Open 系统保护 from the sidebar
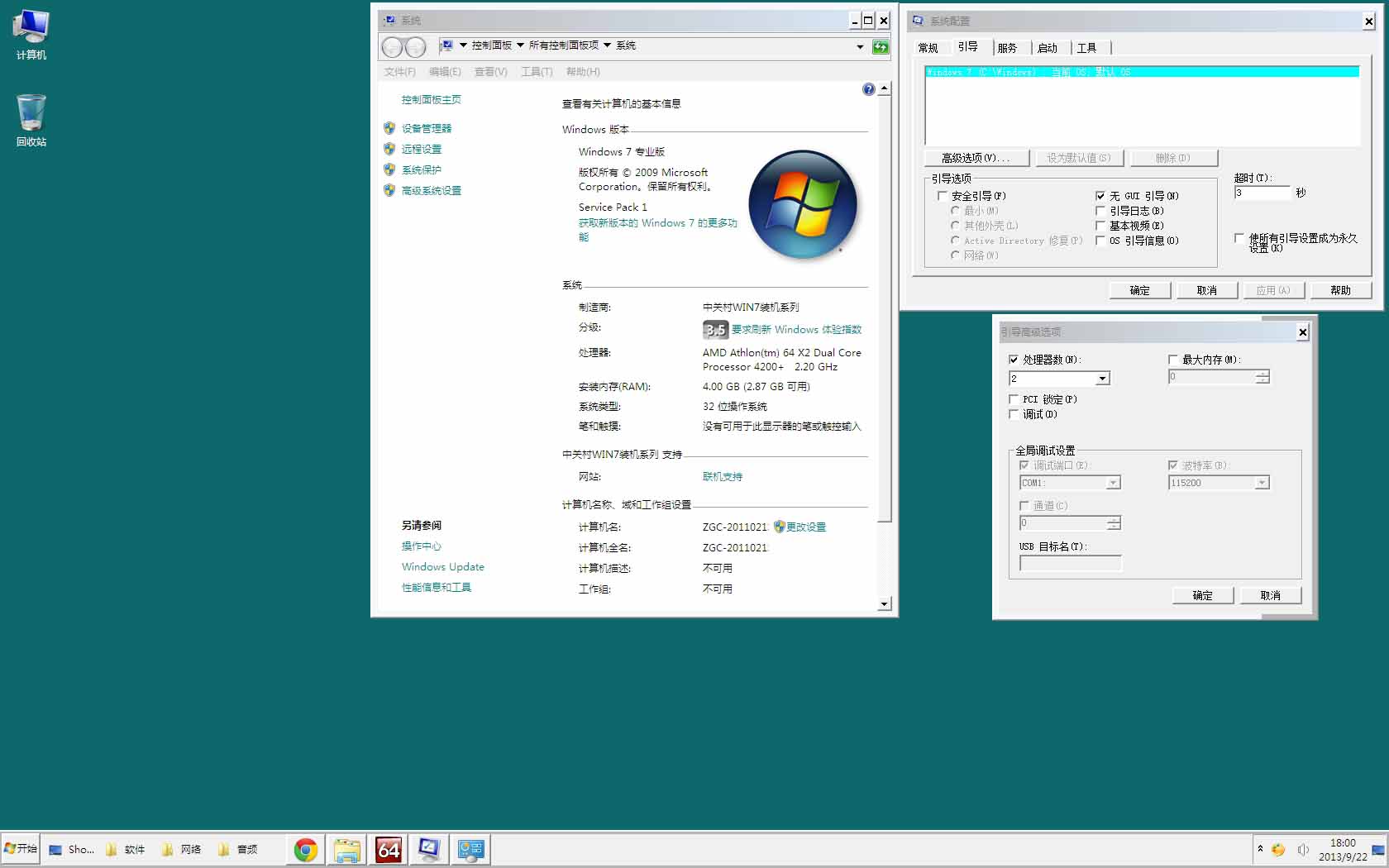The image size is (1389, 868). pyautogui.click(x=422, y=169)
